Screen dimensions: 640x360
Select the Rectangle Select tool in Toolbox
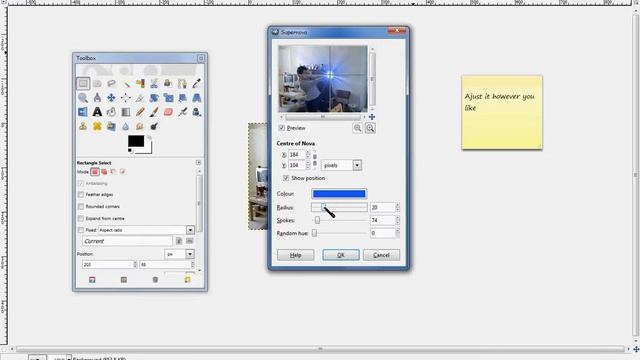(x=83, y=84)
